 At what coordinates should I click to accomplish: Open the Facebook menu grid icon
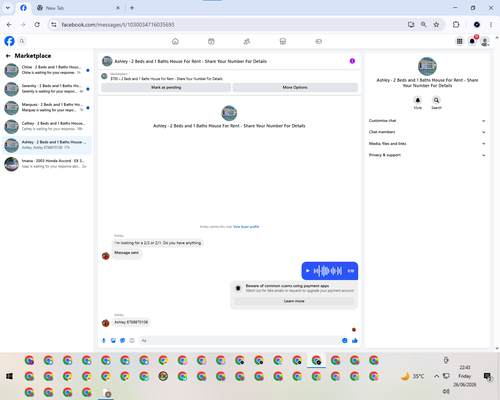tap(459, 41)
